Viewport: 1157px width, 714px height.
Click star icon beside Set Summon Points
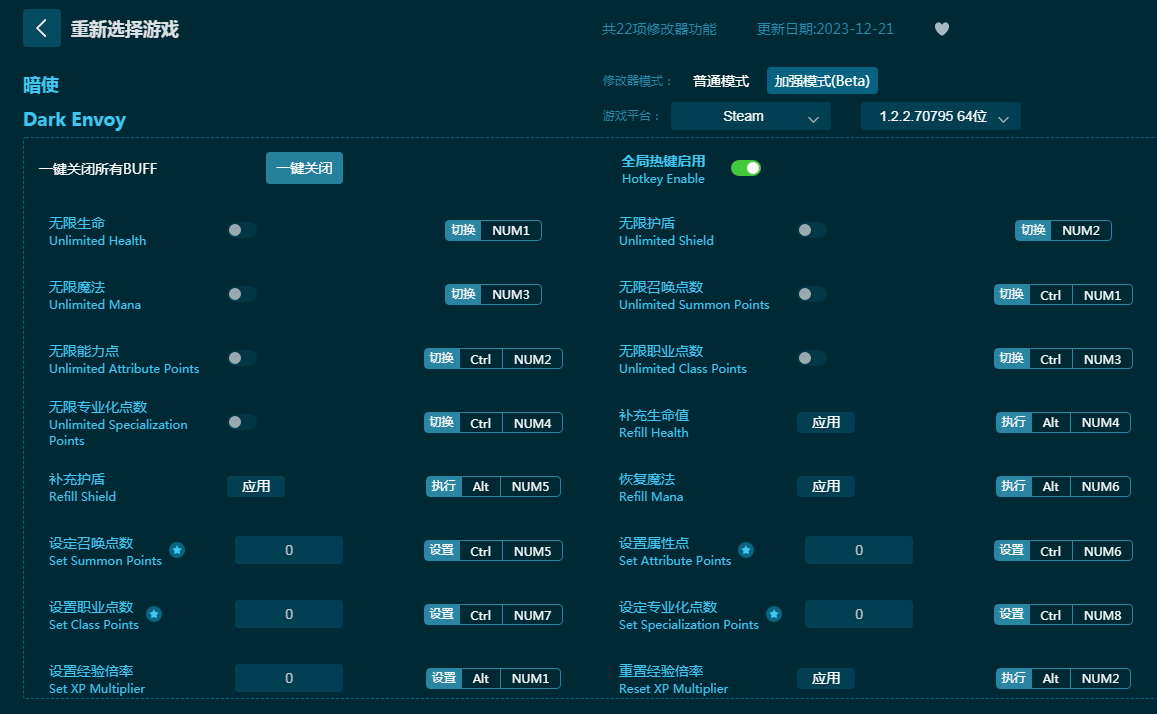point(177,550)
